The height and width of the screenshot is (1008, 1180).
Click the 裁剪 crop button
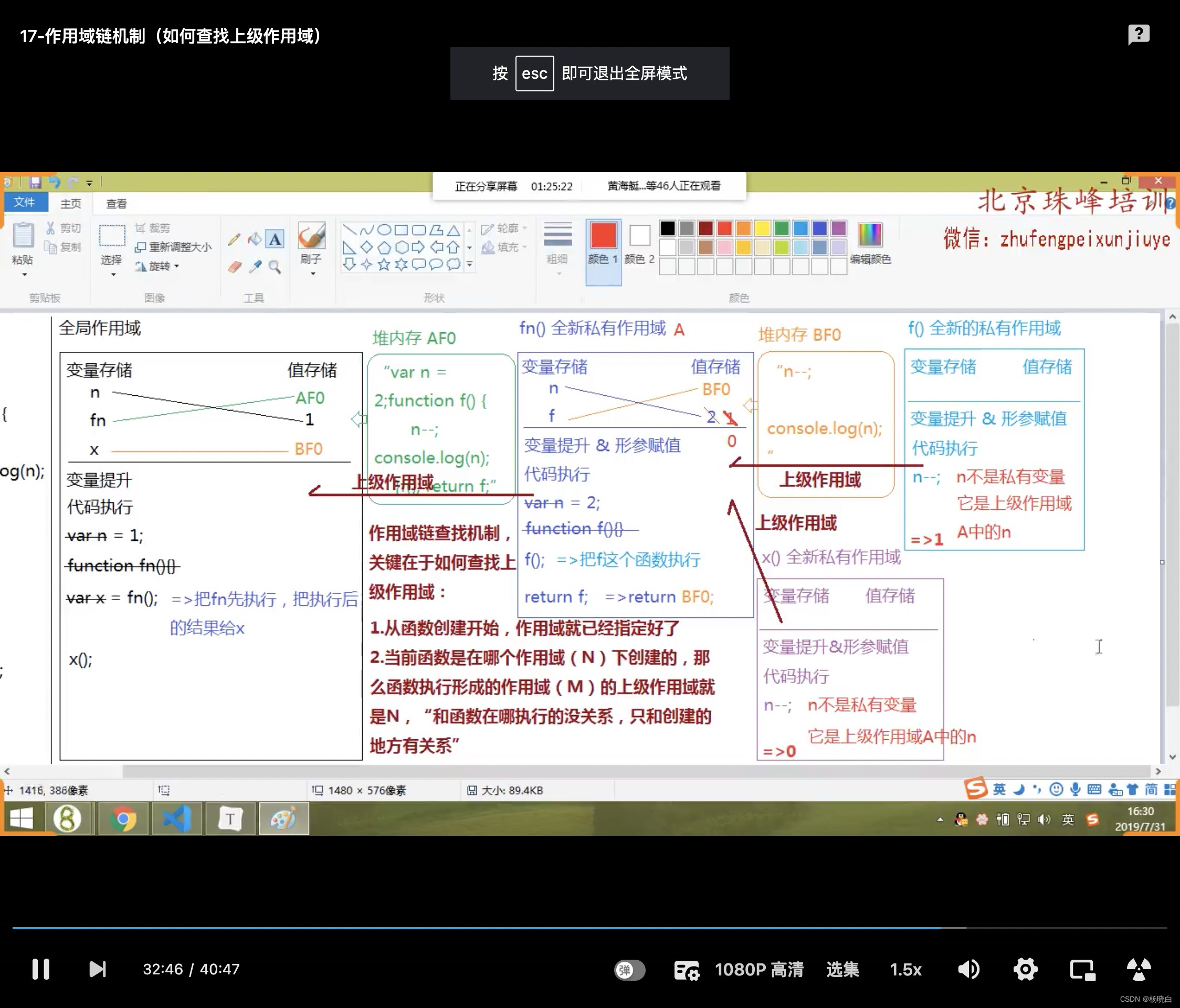click(x=152, y=228)
